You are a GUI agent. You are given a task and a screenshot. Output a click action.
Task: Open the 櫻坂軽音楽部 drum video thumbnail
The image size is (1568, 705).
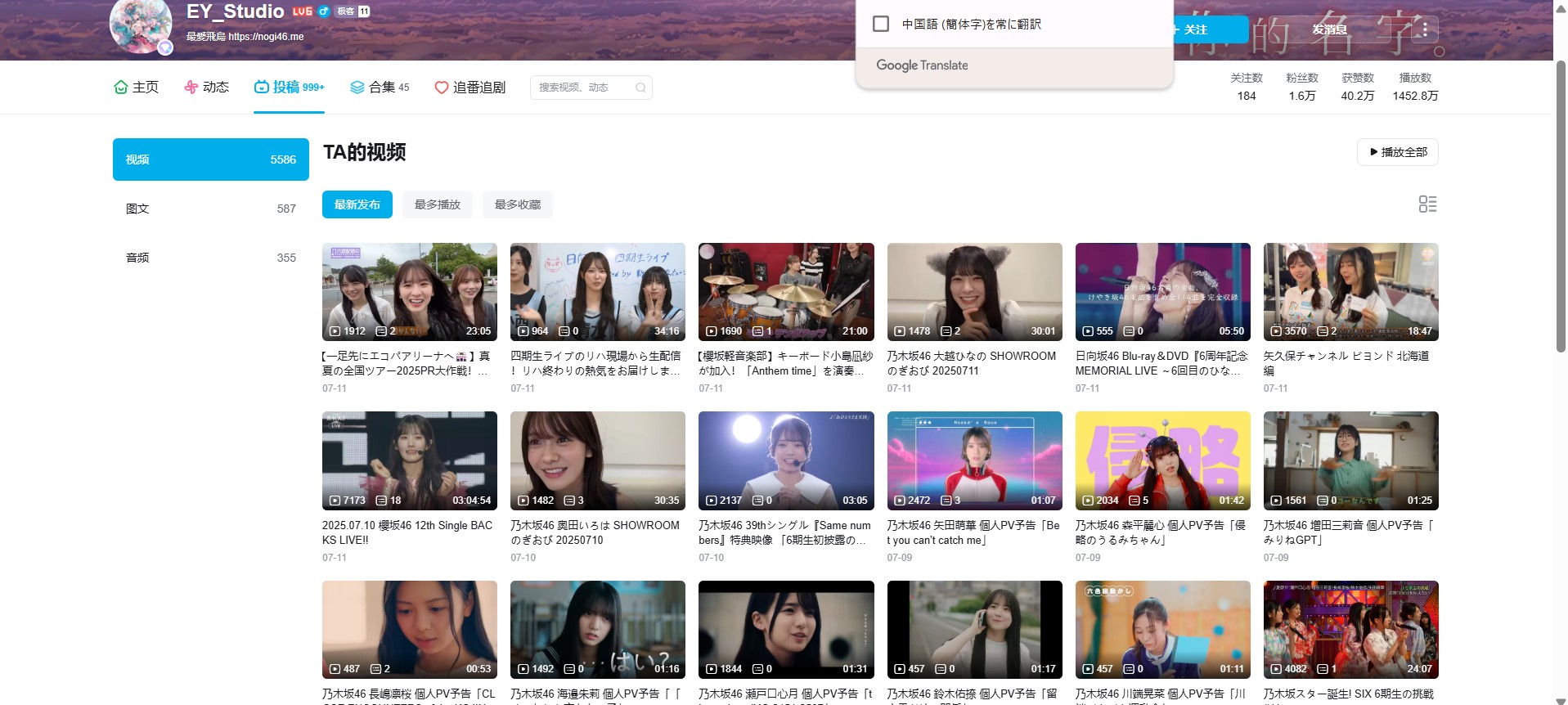786,292
